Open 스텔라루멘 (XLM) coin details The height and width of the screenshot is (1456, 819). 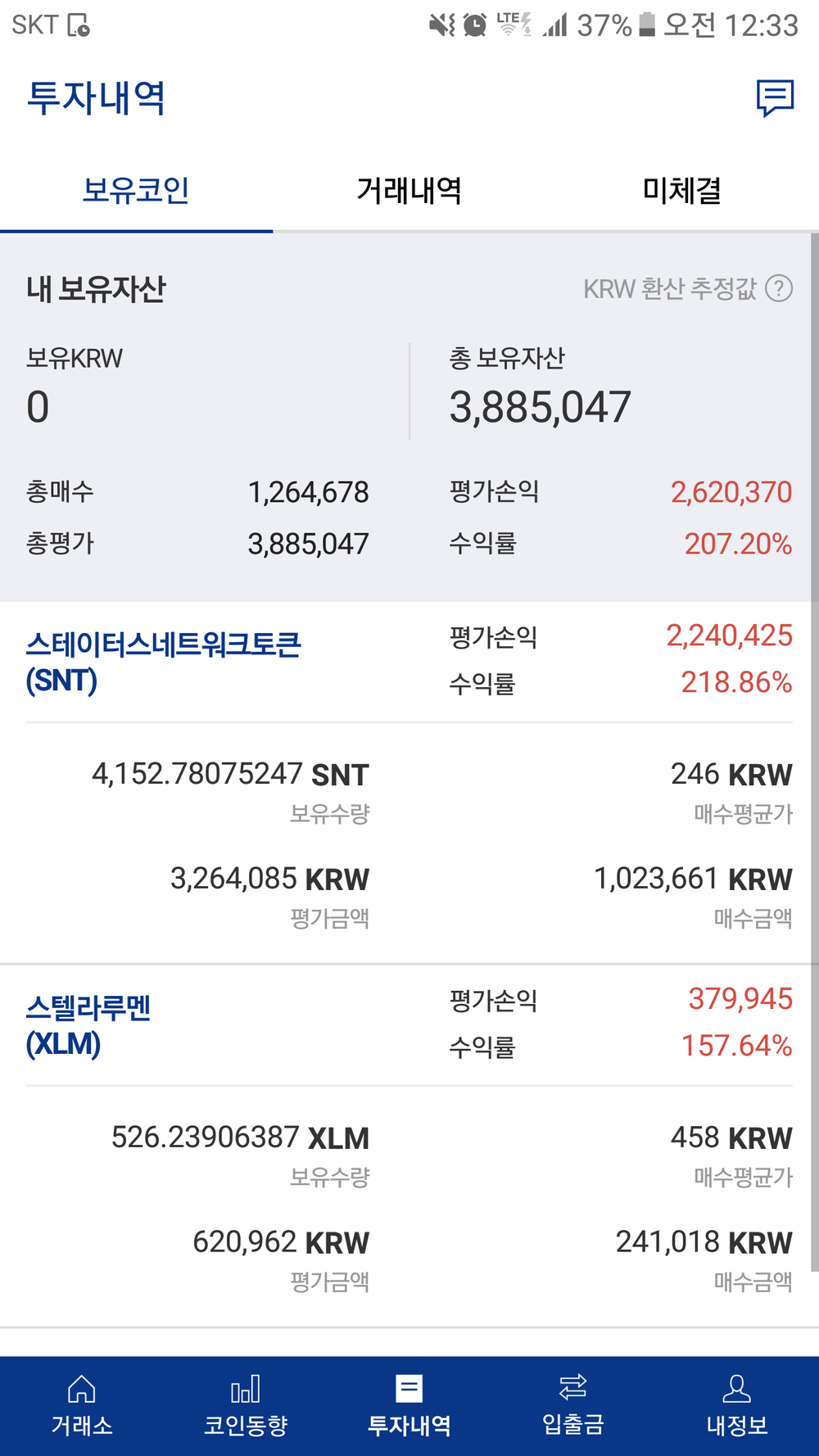click(88, 1025)
